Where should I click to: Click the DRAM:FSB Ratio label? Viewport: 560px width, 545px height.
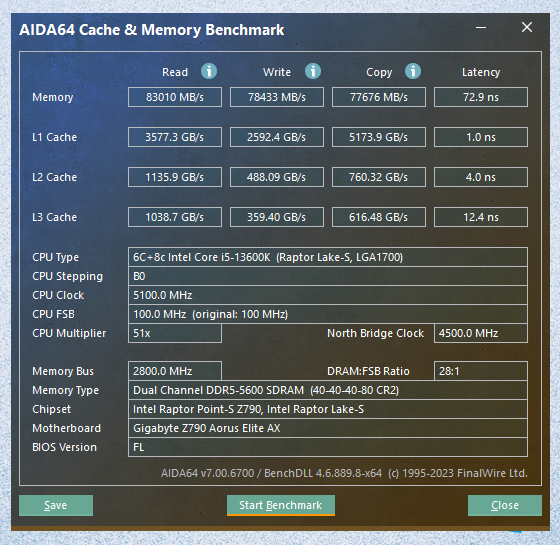click(x=368, y=371)
